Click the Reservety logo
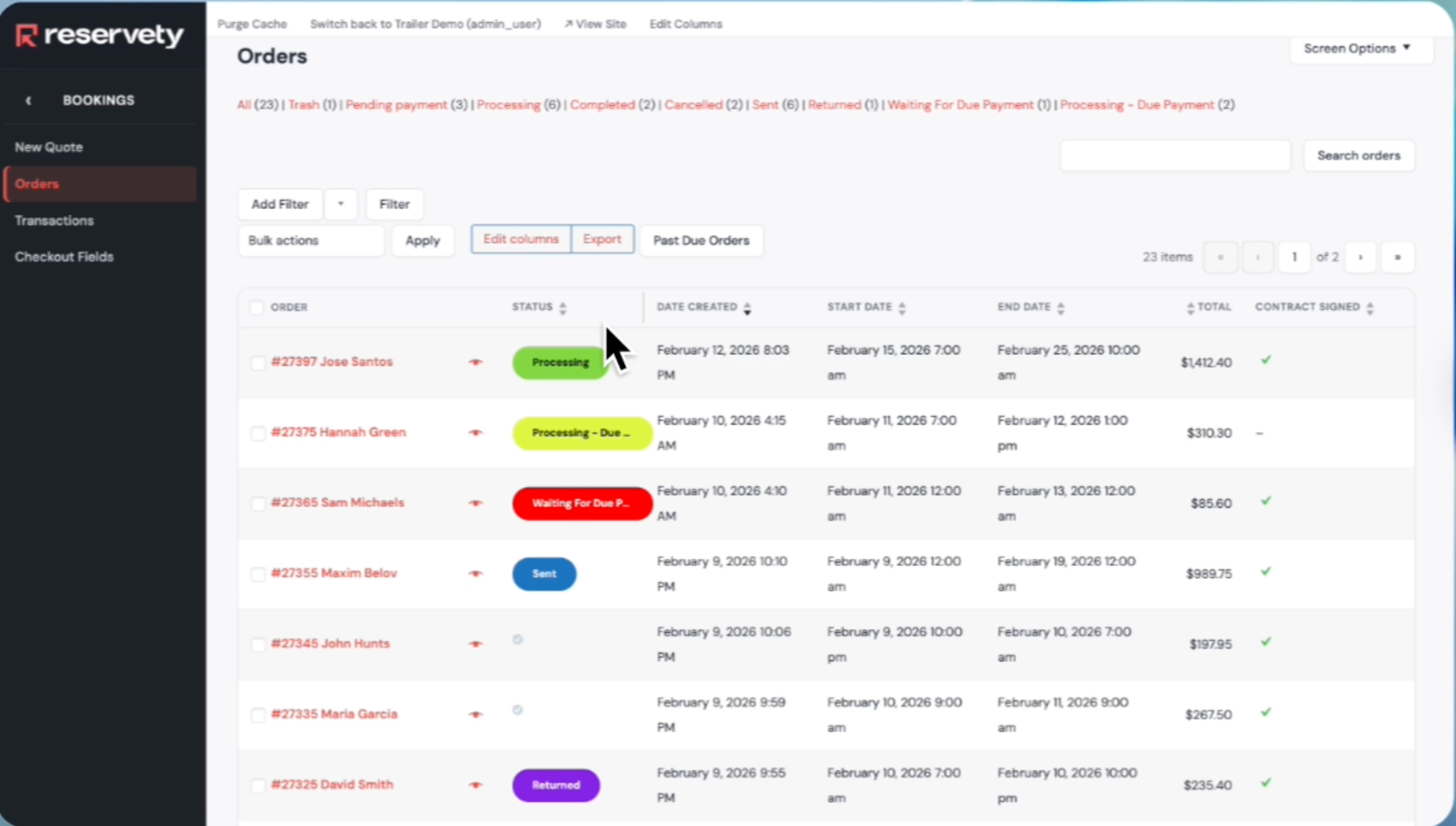The image size is (1456, 826). 99,35
